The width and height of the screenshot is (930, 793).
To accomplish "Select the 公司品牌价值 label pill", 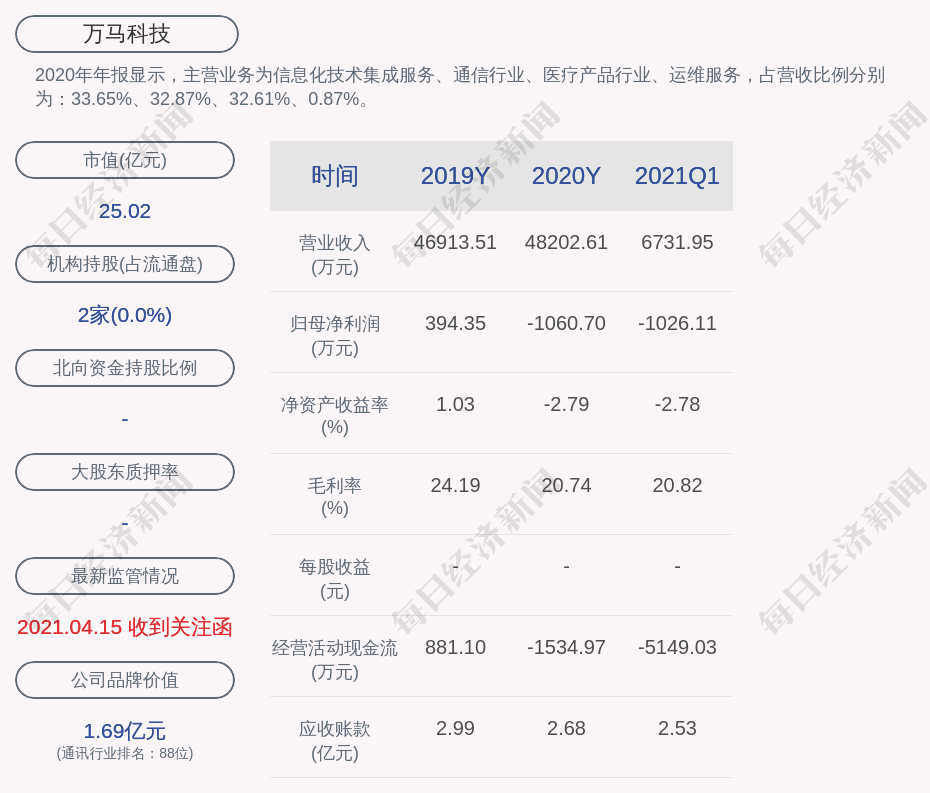I will click(x=125, y=680).
